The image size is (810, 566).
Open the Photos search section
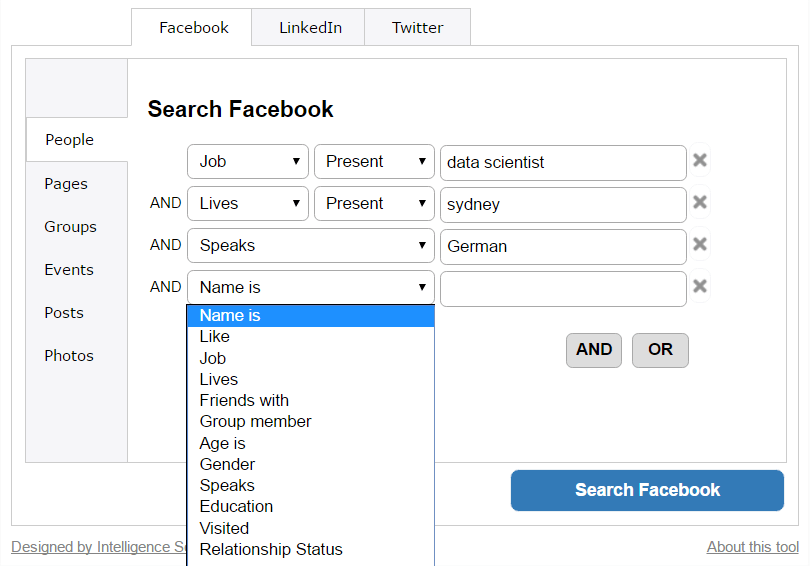click(x=69, y=356)
